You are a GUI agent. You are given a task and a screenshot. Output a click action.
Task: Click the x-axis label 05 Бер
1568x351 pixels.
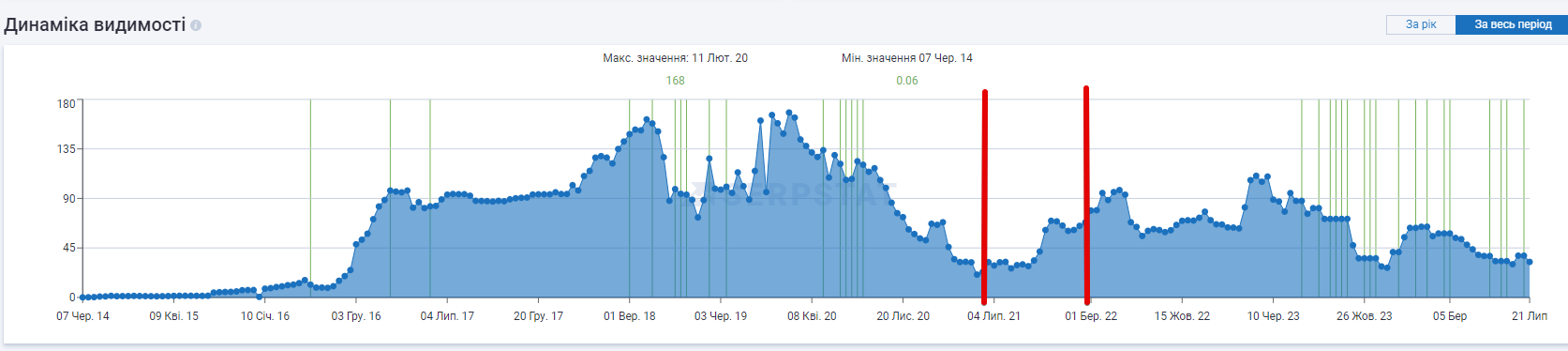1450,316
